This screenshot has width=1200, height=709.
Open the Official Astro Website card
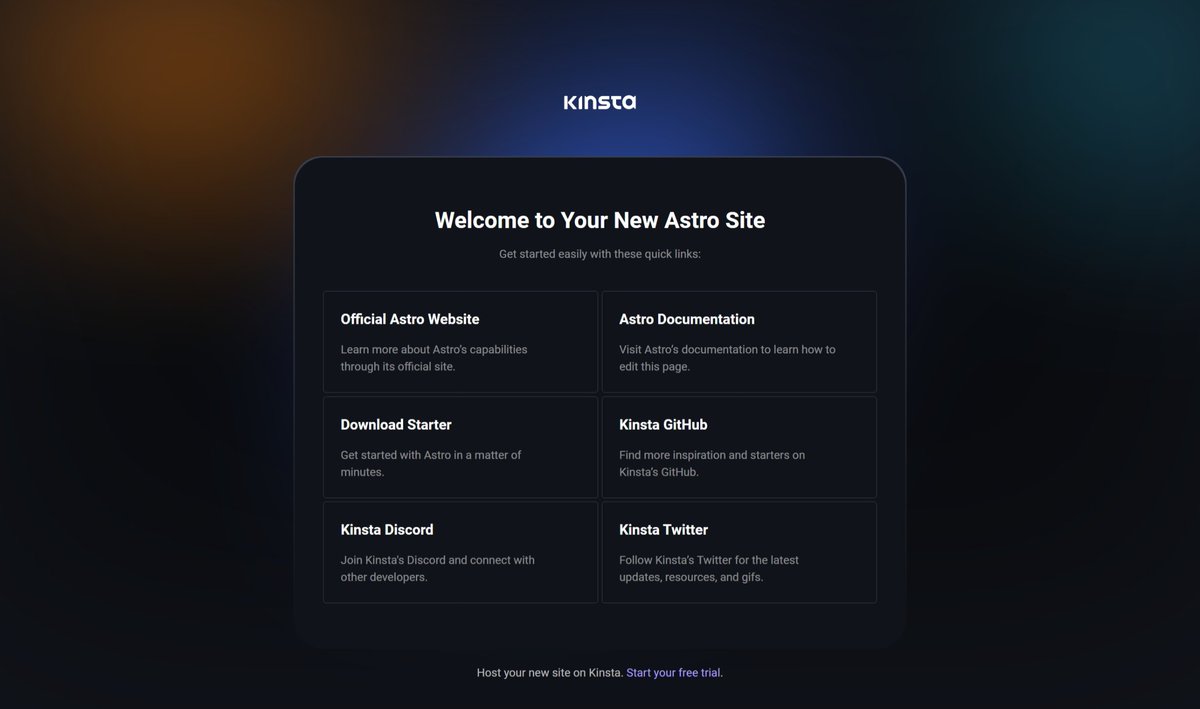tap(460, 342)
